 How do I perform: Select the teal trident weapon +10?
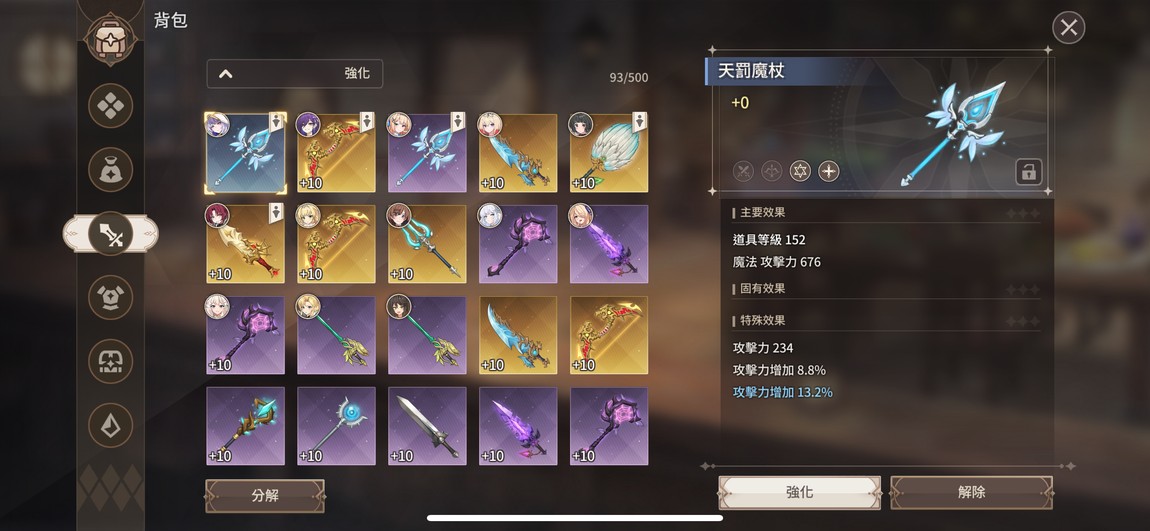(427, 243)
